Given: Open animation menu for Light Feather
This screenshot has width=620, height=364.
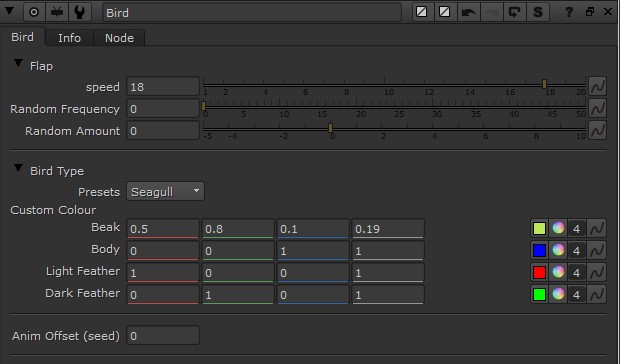Looking at the screenshot, I should point(596,272).
